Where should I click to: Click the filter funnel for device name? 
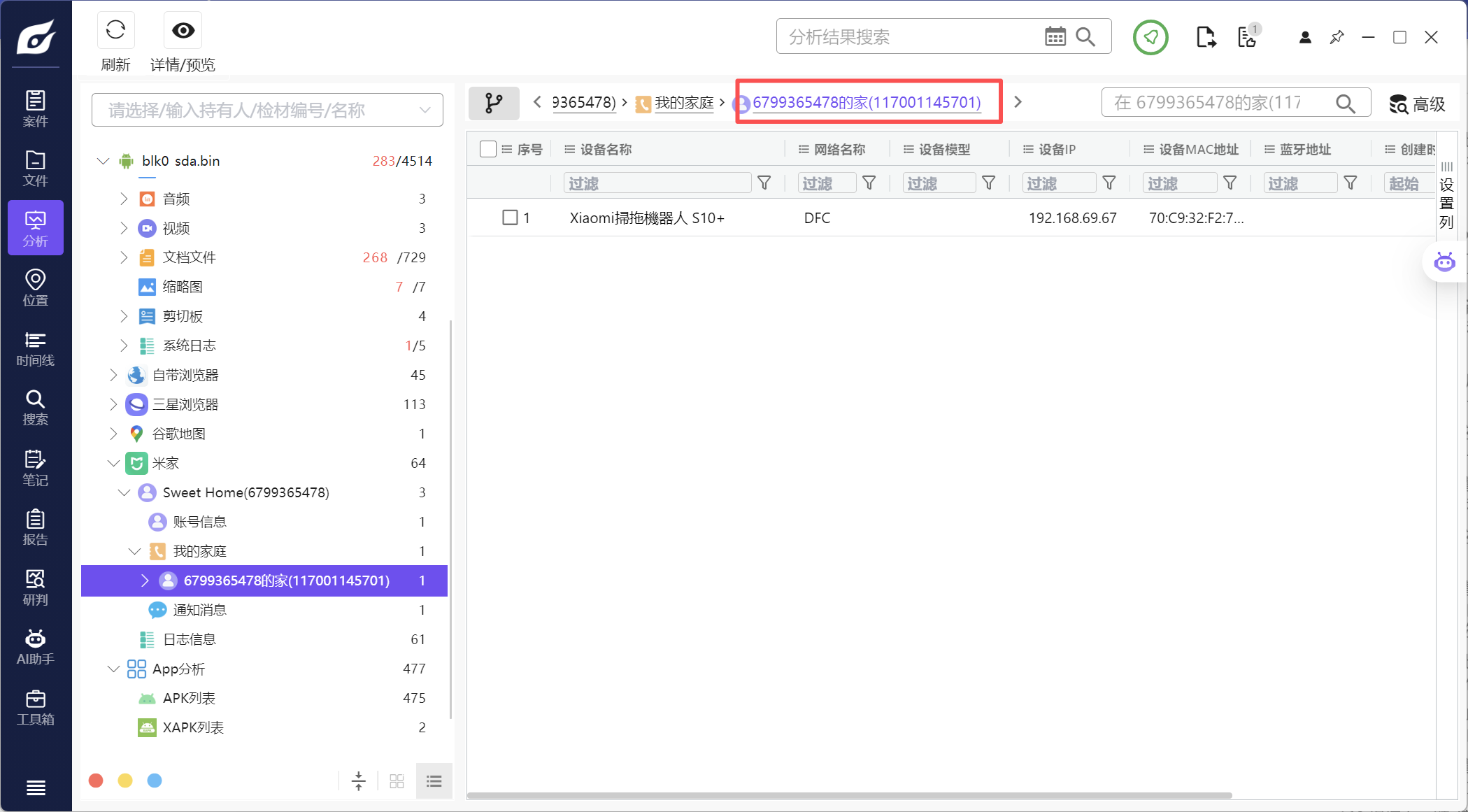coord(764,183)
